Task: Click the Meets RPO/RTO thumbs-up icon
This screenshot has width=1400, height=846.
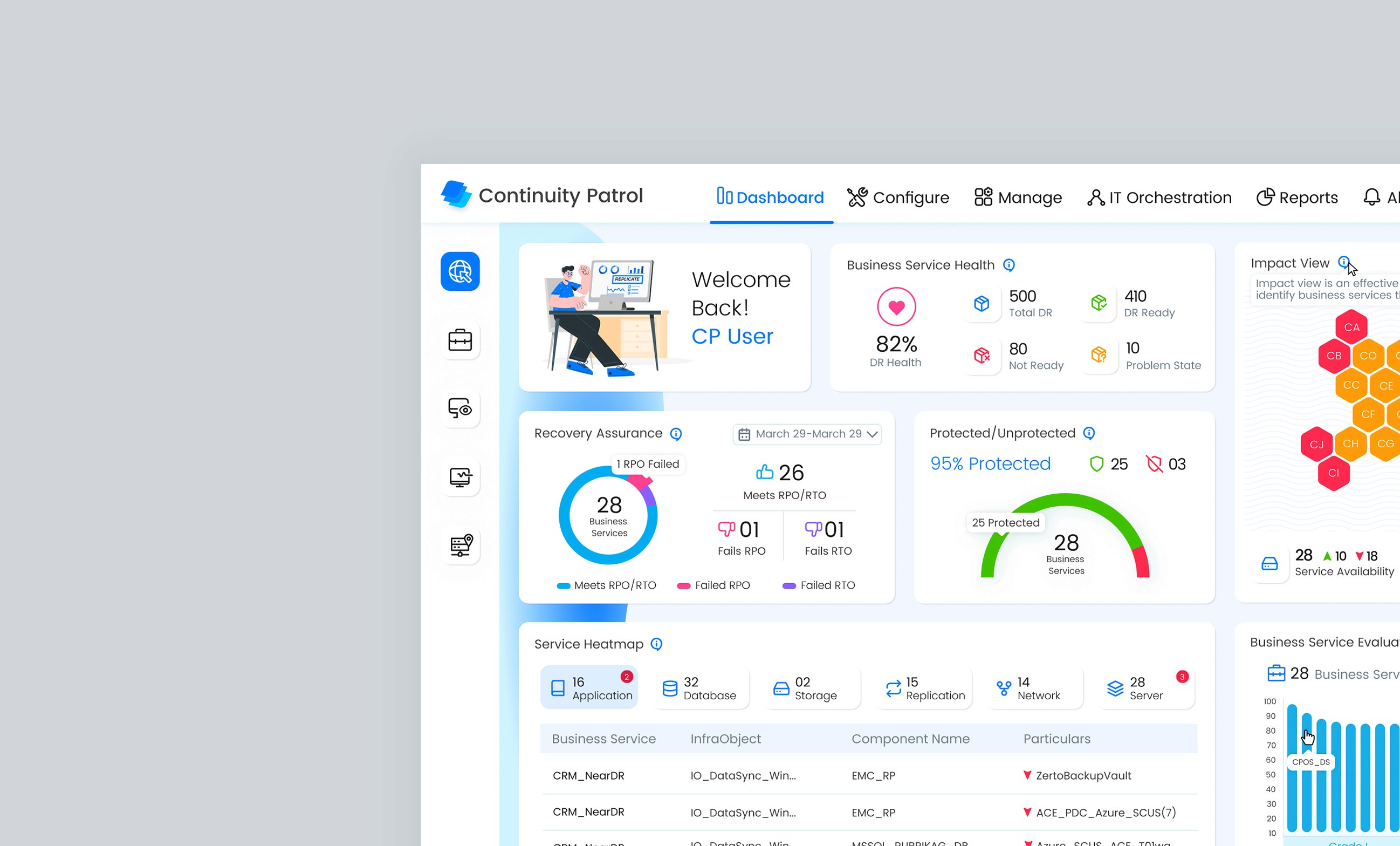Action: (x=764, y=472)
